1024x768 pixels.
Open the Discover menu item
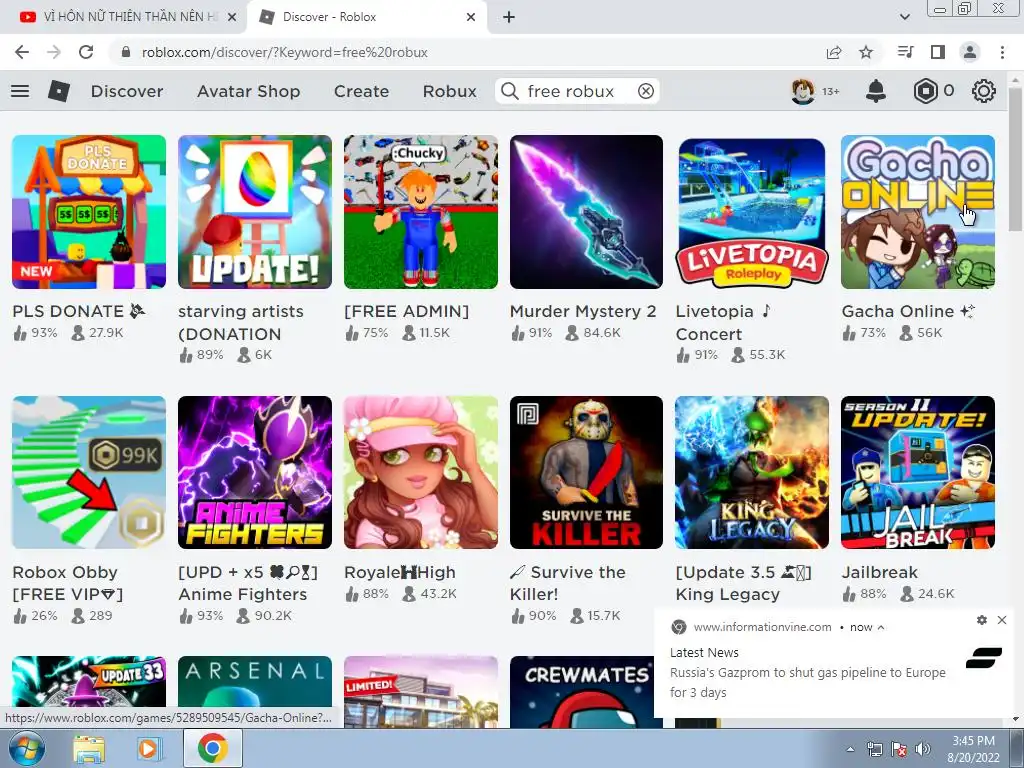[127, 91]
